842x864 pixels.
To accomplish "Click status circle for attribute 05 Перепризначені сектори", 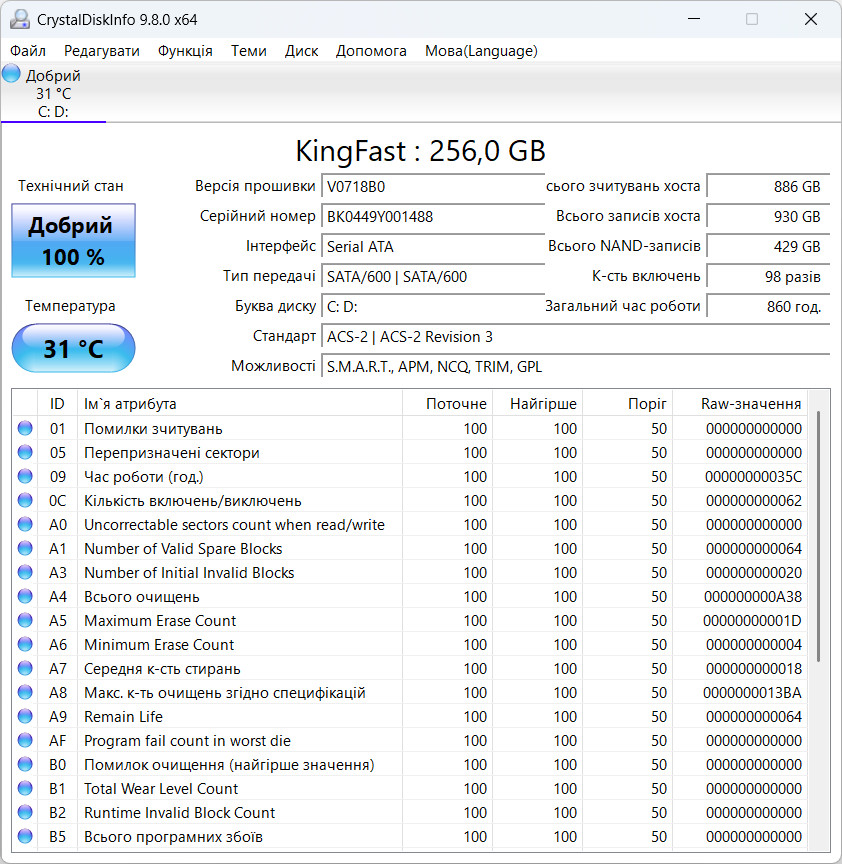I will coord(25,452).
